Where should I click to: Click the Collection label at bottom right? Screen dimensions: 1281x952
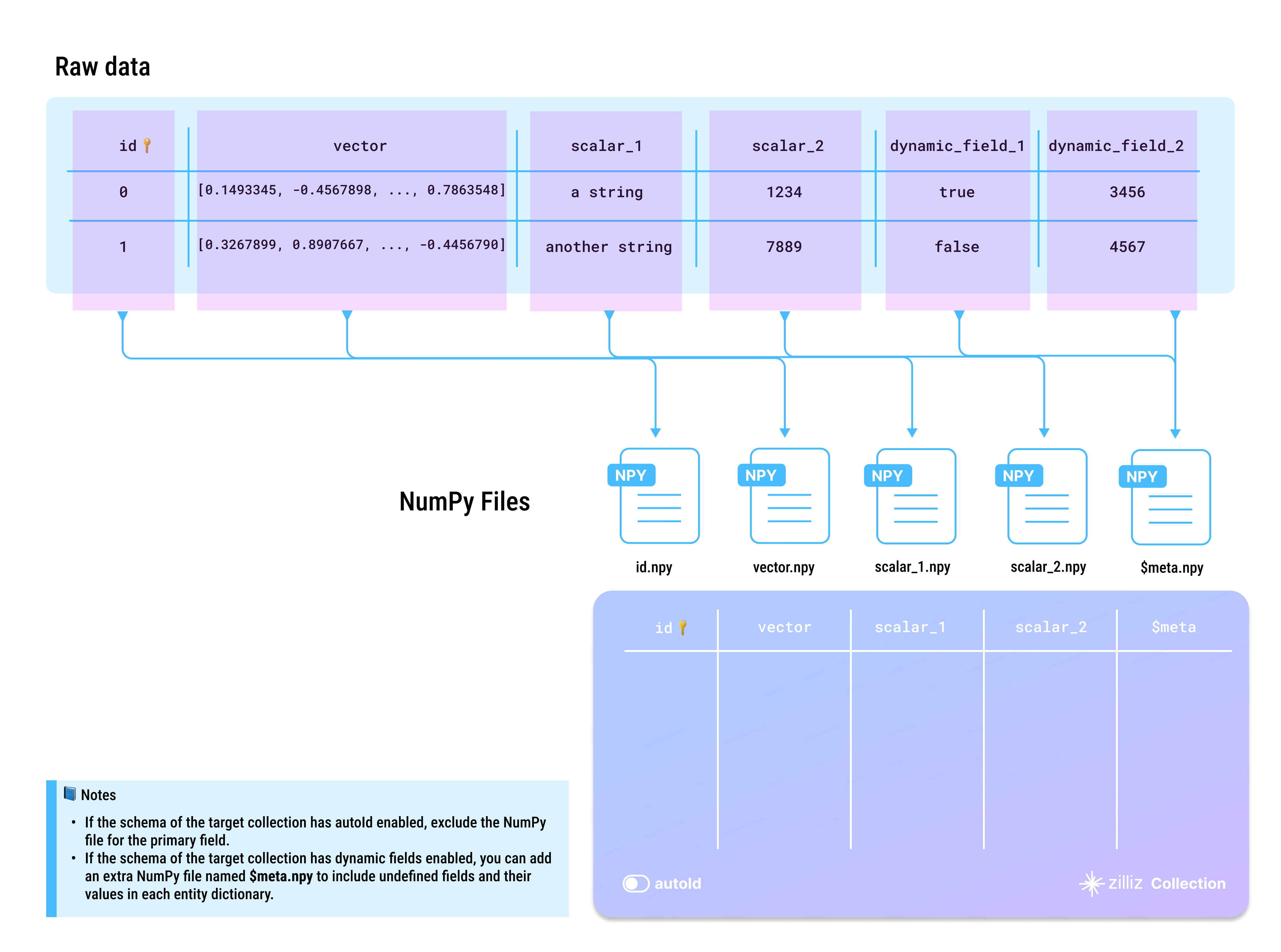[x=1188, y=883]
